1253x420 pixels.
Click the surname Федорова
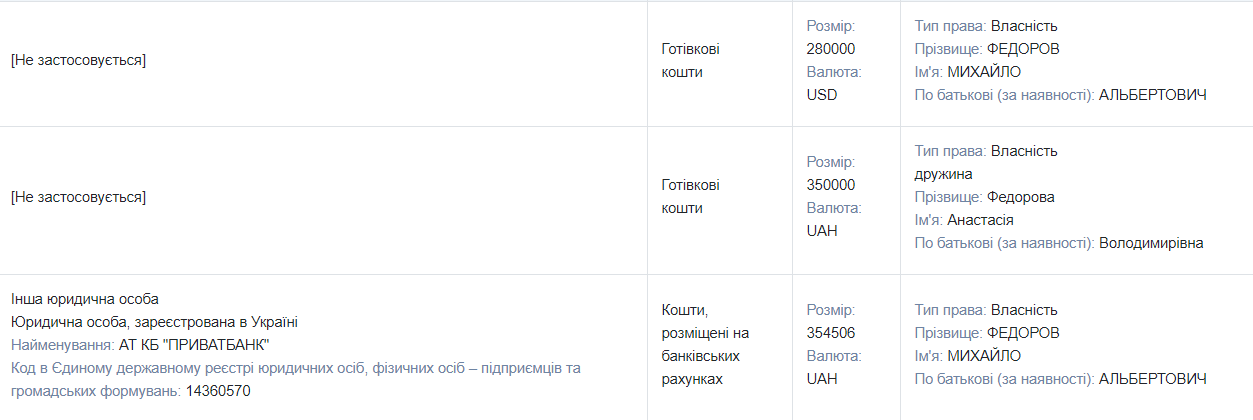click(x=1021, y=197)
